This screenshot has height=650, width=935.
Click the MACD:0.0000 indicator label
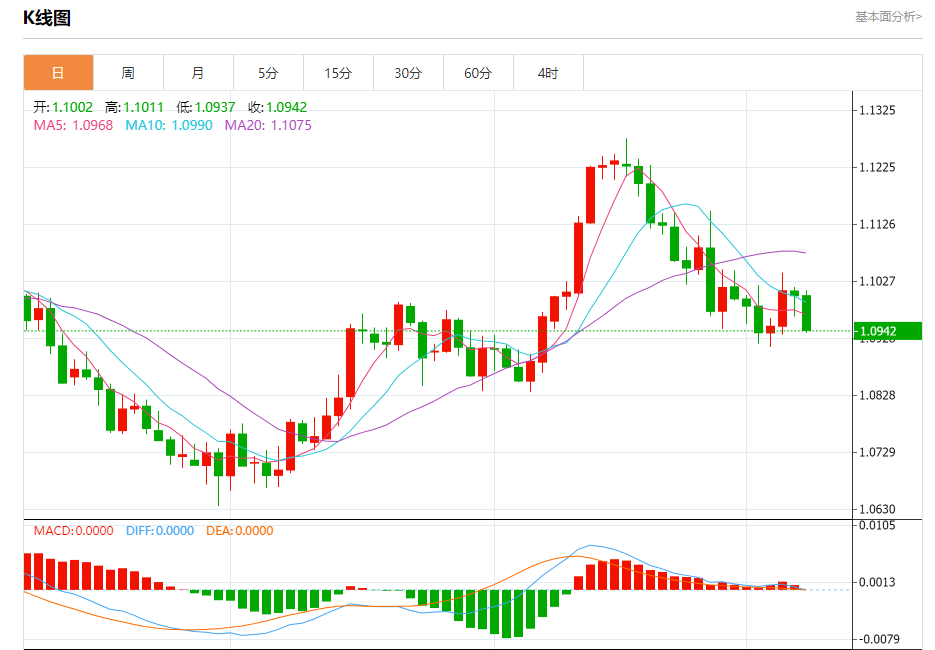pos(73,531)
